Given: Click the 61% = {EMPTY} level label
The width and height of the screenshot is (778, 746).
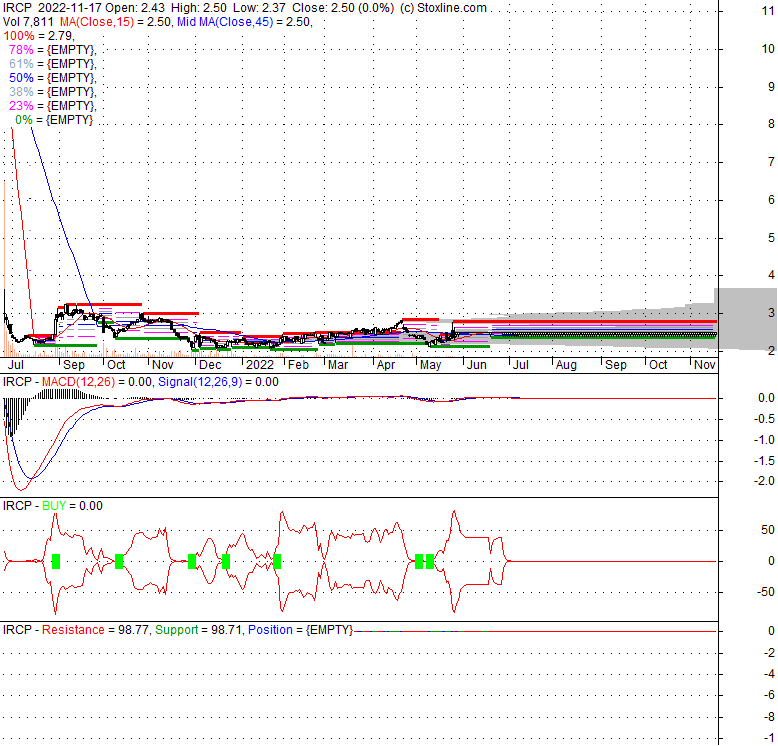Looking at the screenshot, I should (x=53, y=63).
